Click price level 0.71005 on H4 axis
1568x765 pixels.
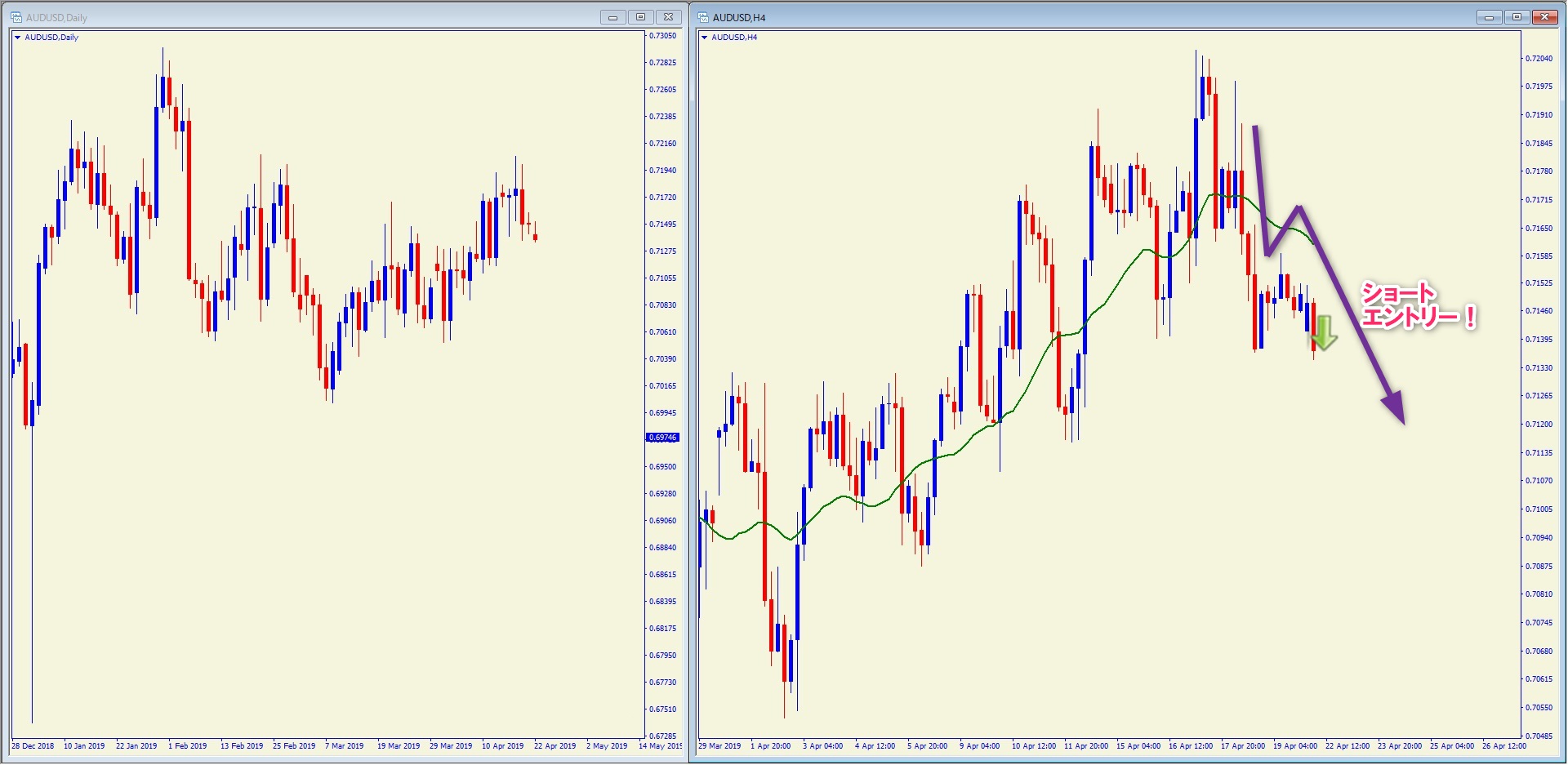(x=1539, y=509)
